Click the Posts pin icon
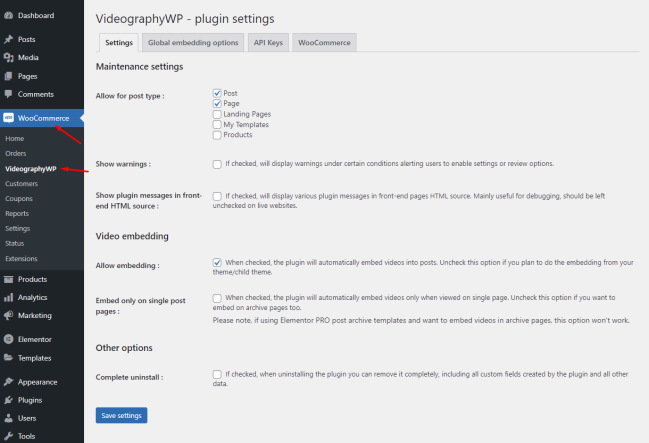649x443 pixels. [8, 39]
